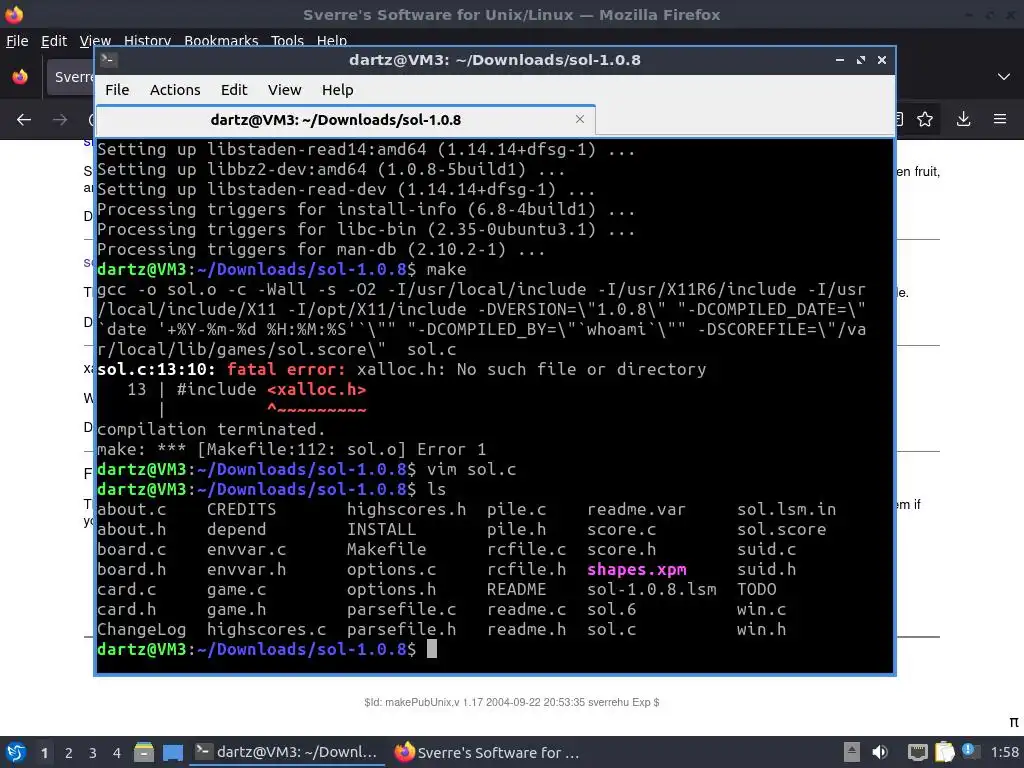Open Firefox Edit menu

click(x=54, y=40)
